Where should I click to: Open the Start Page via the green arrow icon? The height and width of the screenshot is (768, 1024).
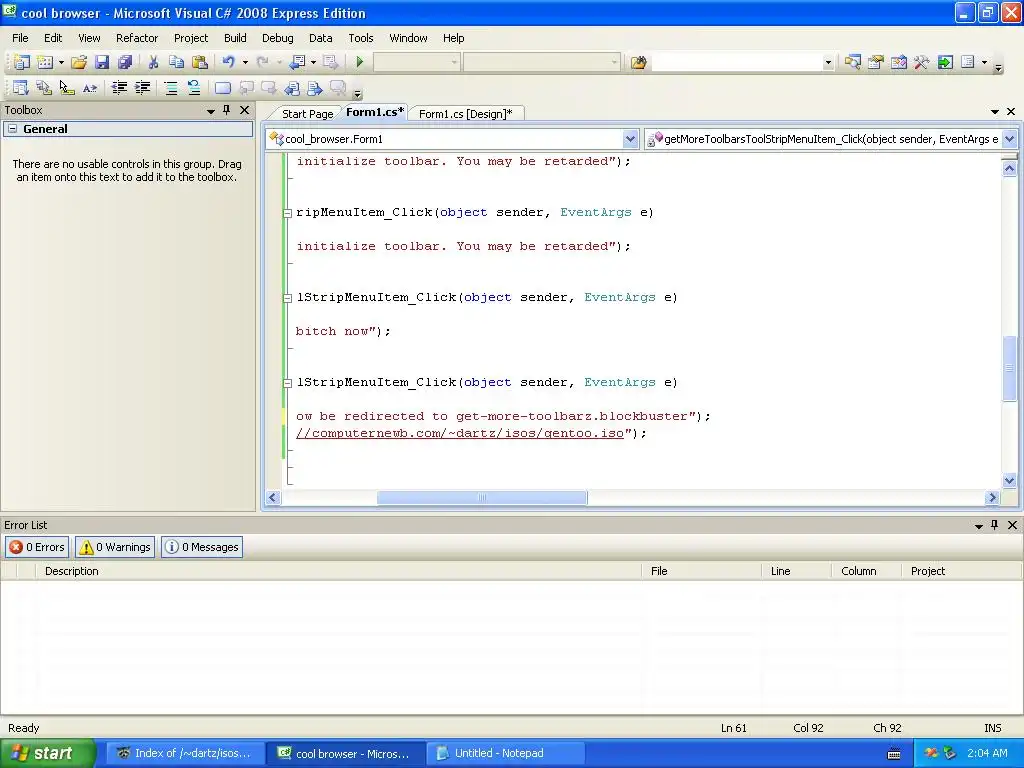(945, 62)
